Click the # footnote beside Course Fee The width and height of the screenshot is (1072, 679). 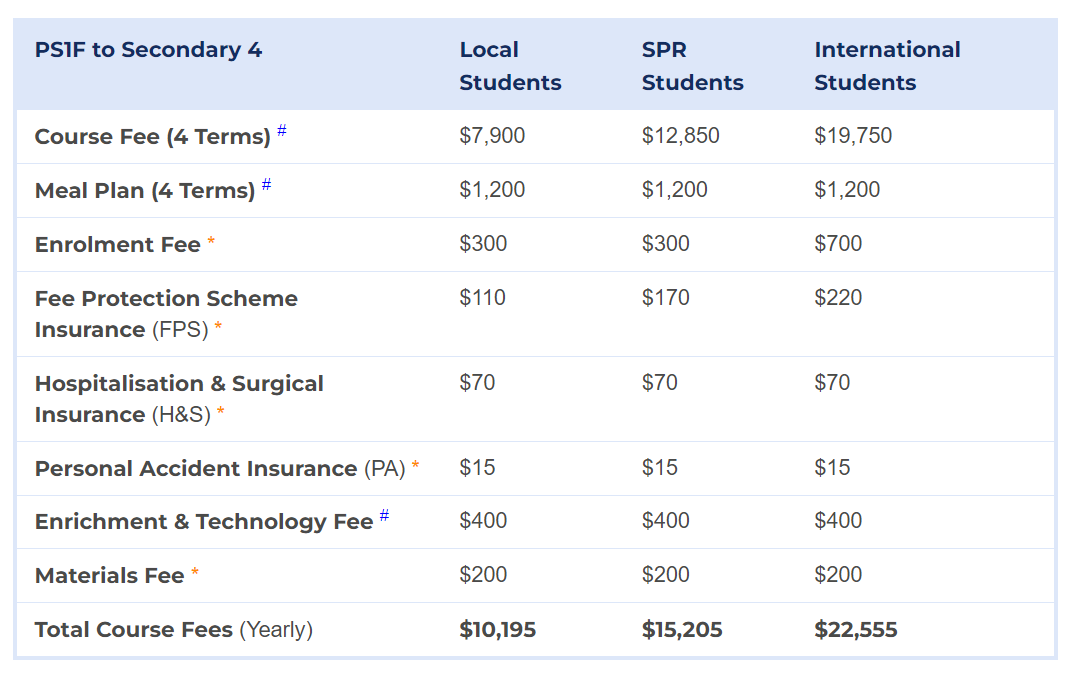point(282,130)
